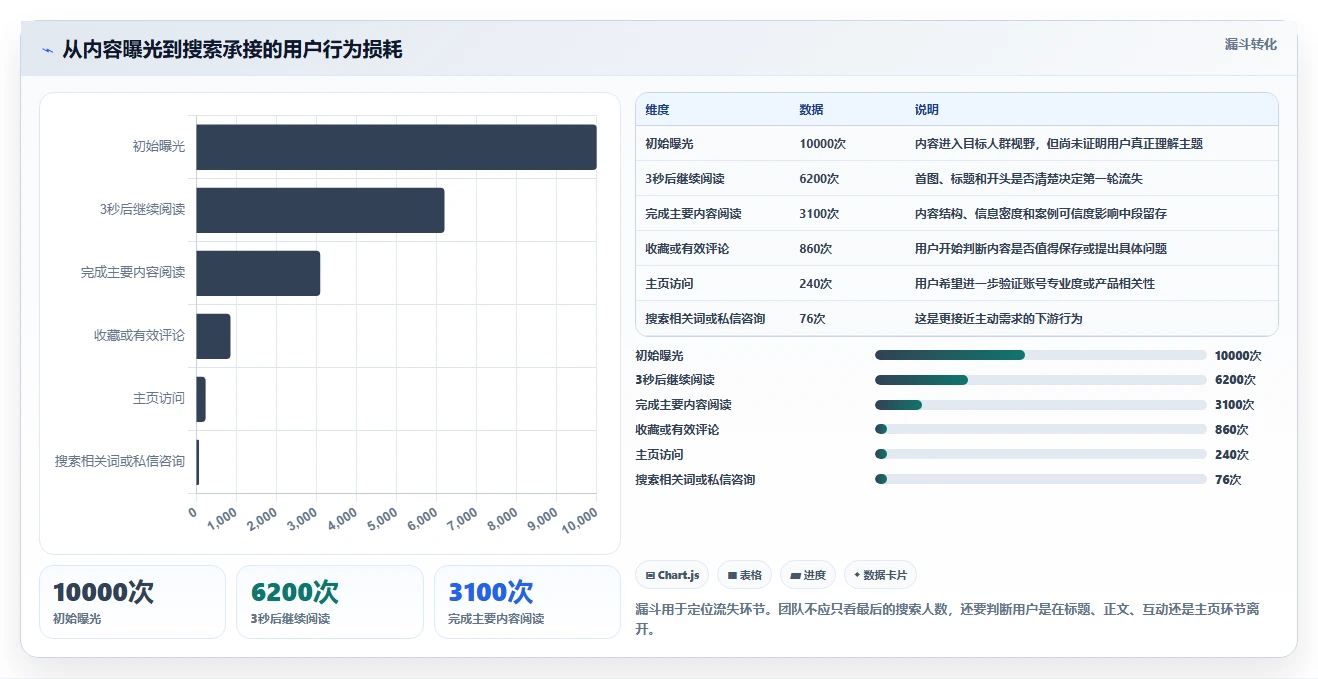Click description 用户开始判断内容是否值得保存
Image resolution: width=1318 pixels, height=679 pixels.
tap(1041, 249)
